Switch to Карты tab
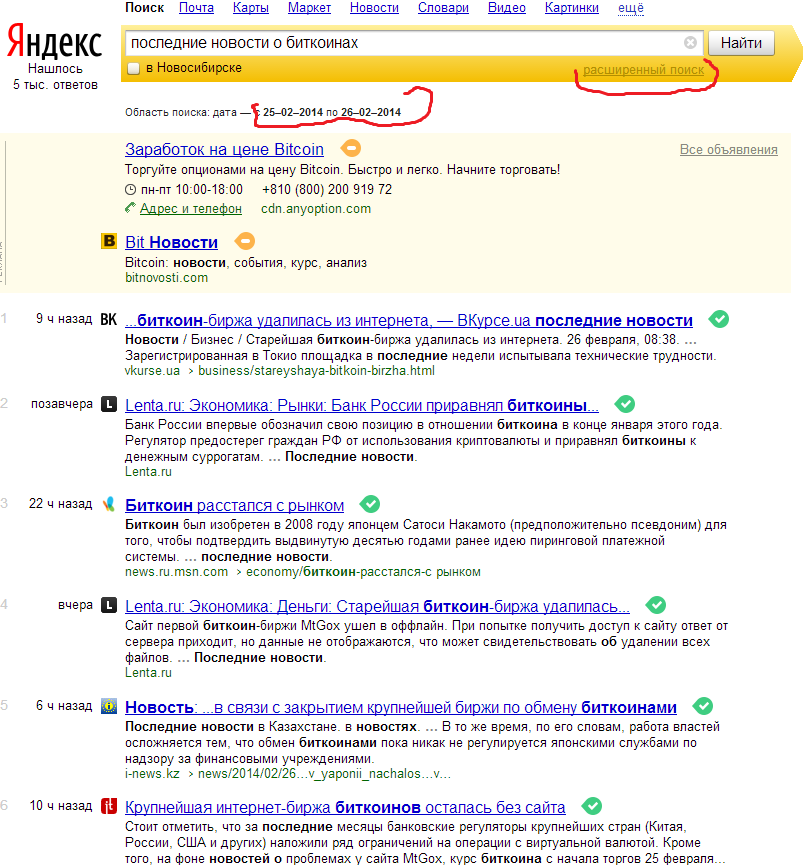 (250, 8)
